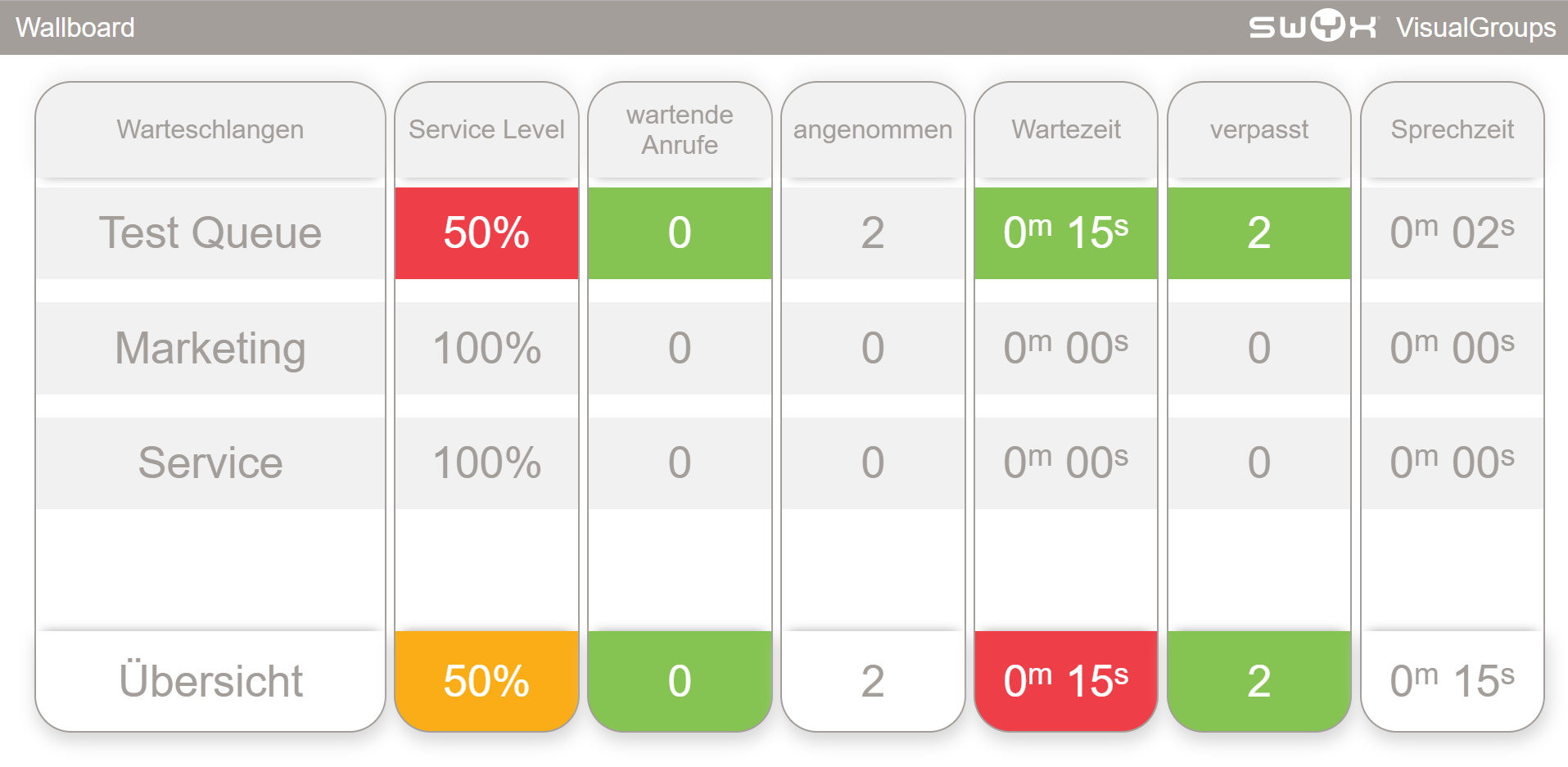1568x767 pixels.
Task: Click Test Queue Sprechzeit 0m 02s value
Action: [1453, 233]
